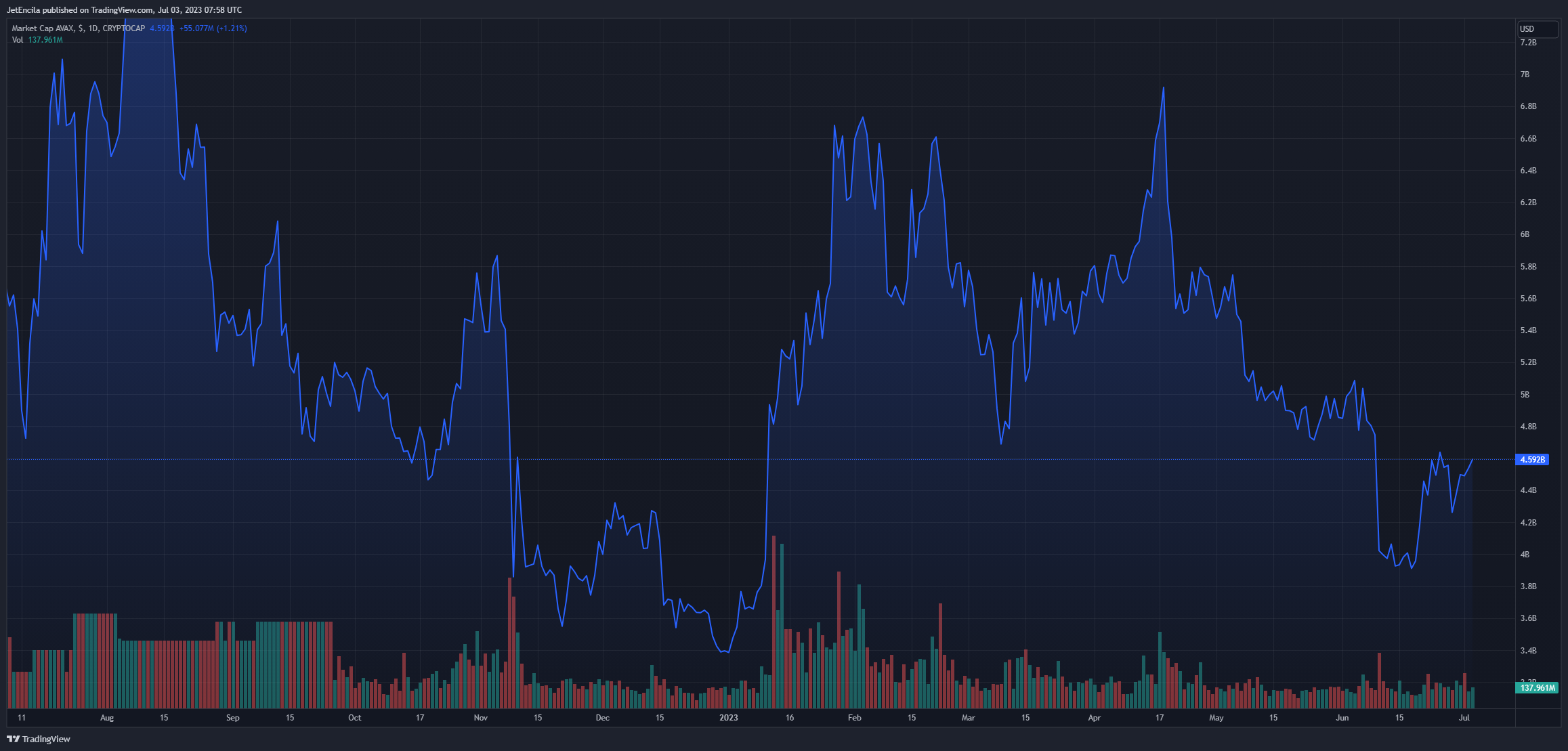Click the 2023 year marker on time axis

pos(729,718)
